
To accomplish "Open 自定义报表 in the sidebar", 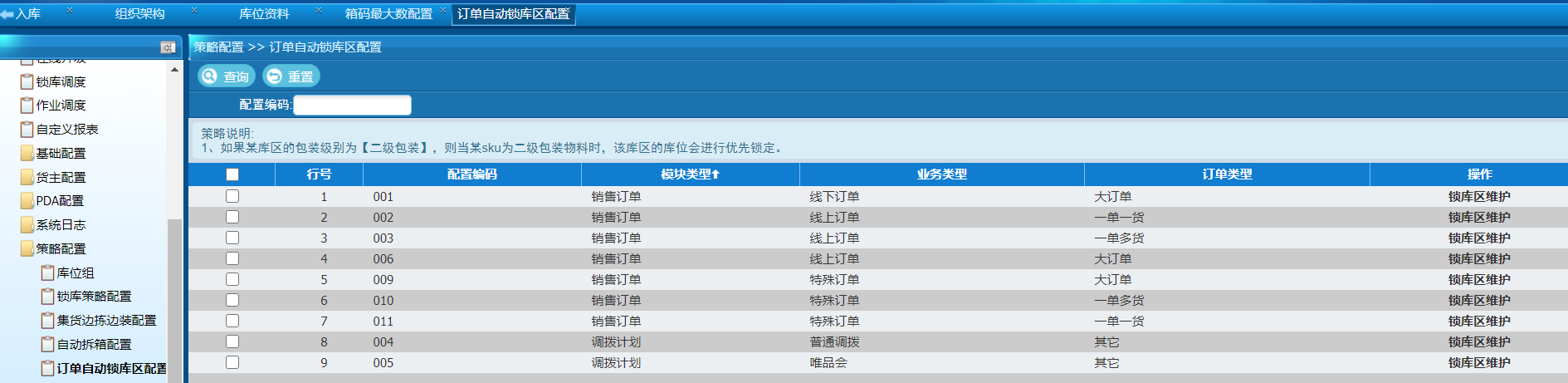I will pos(67,130).
